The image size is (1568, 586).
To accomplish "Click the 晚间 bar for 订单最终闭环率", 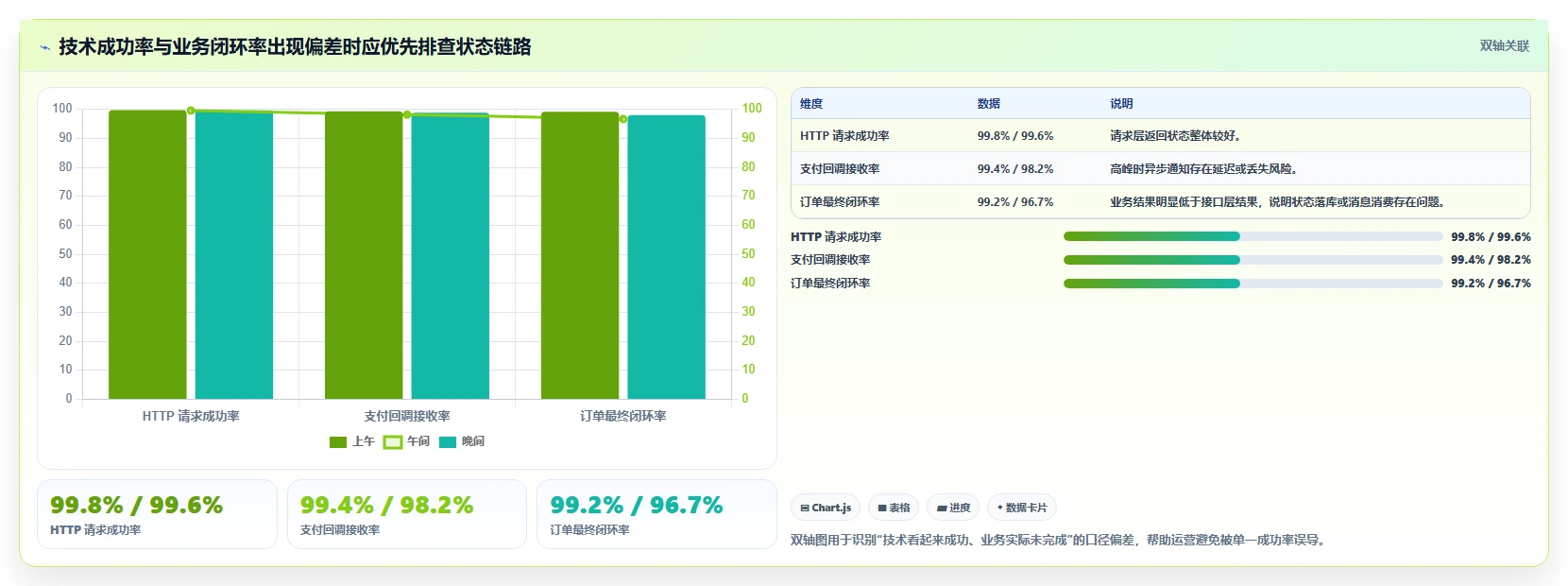I will click(x=667, y=257).
